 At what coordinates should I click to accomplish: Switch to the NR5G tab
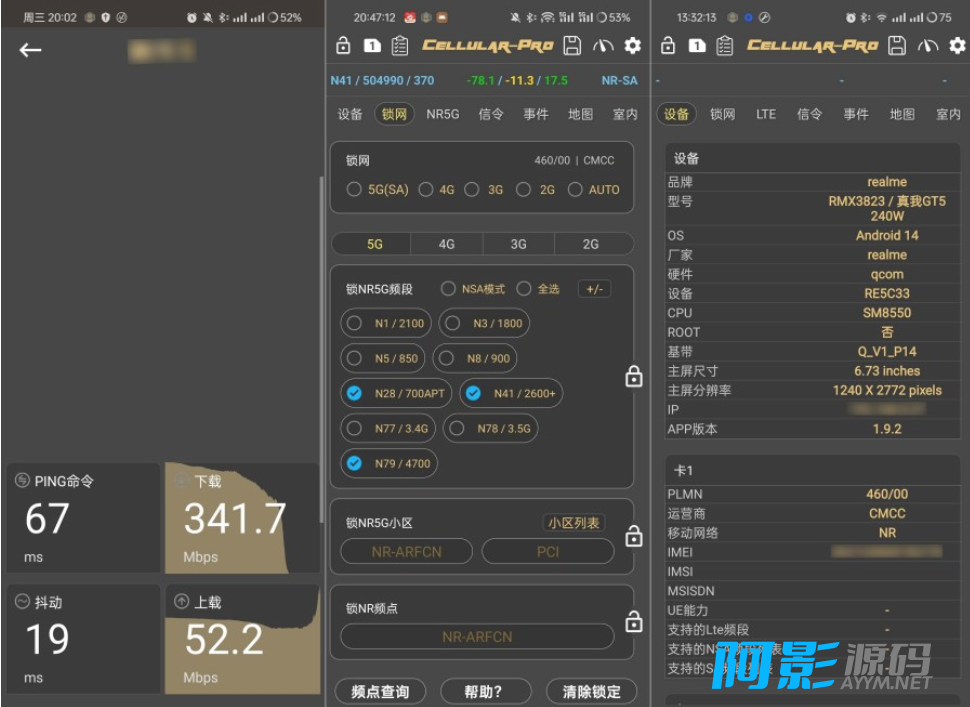coord(442,114)
